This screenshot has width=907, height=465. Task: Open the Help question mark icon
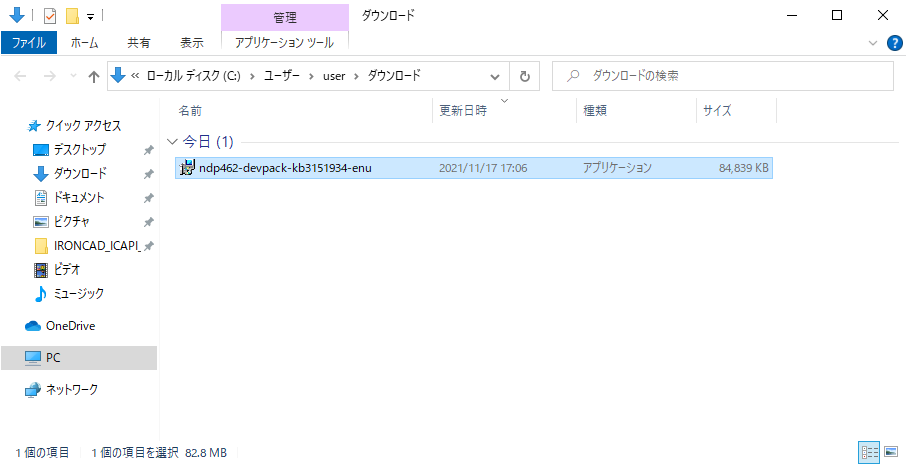[x=894, y=43]
